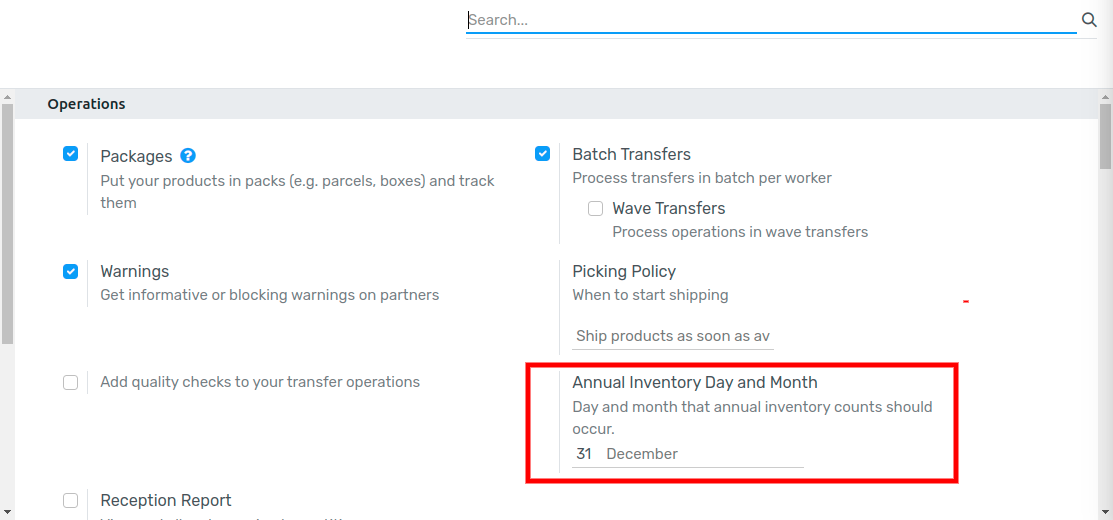Screen dimensions: 1113x520
Task: Tick the Reception Report checkbox
Action: coord(71,500)
